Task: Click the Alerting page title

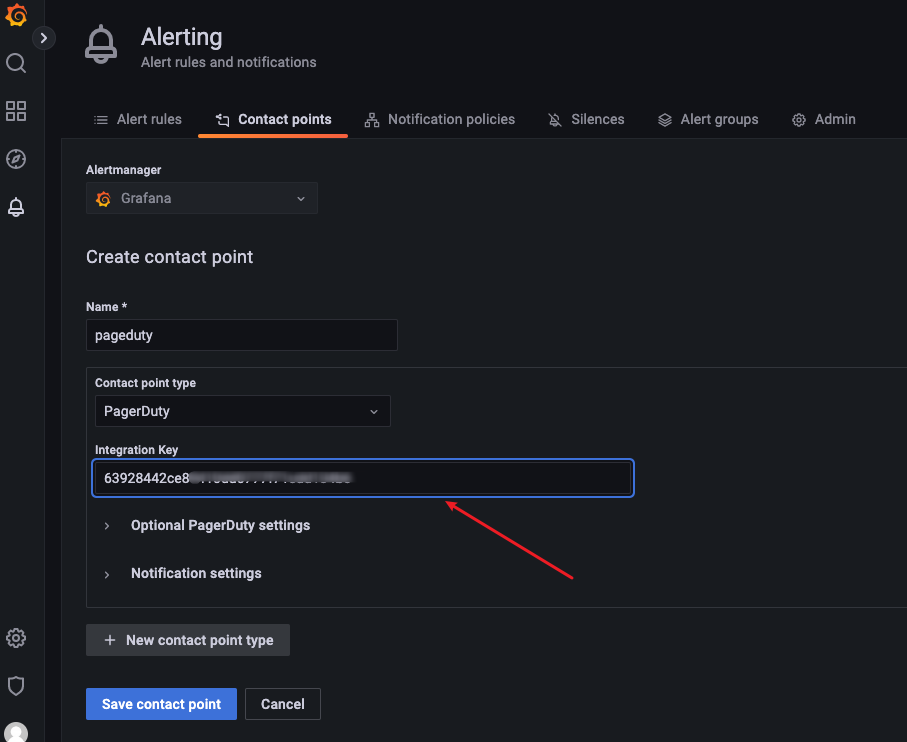Action: (x=182, y=37)
